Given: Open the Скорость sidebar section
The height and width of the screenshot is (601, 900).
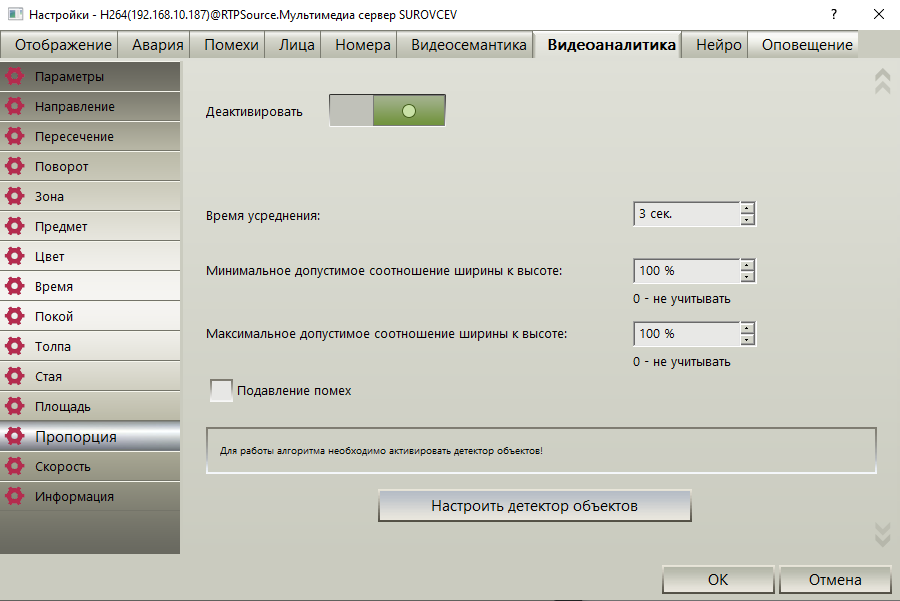Looking at the screenshot, I should 90,466.
